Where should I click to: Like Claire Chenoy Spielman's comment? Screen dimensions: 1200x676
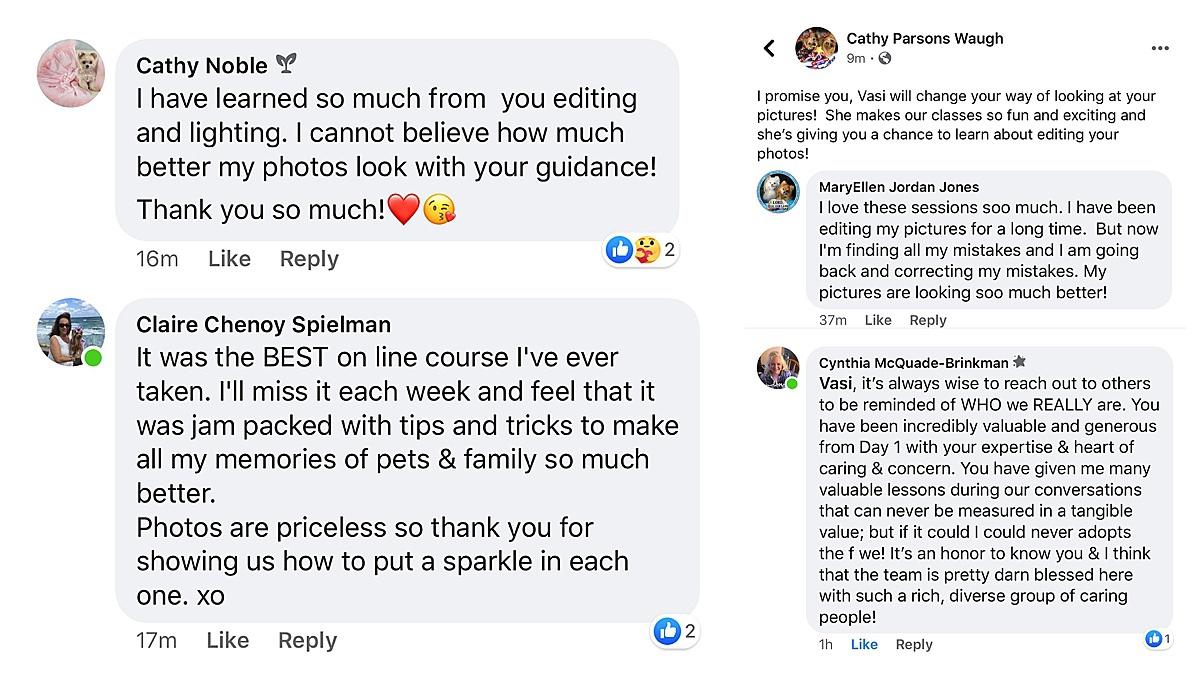click(x=227, y=641)
